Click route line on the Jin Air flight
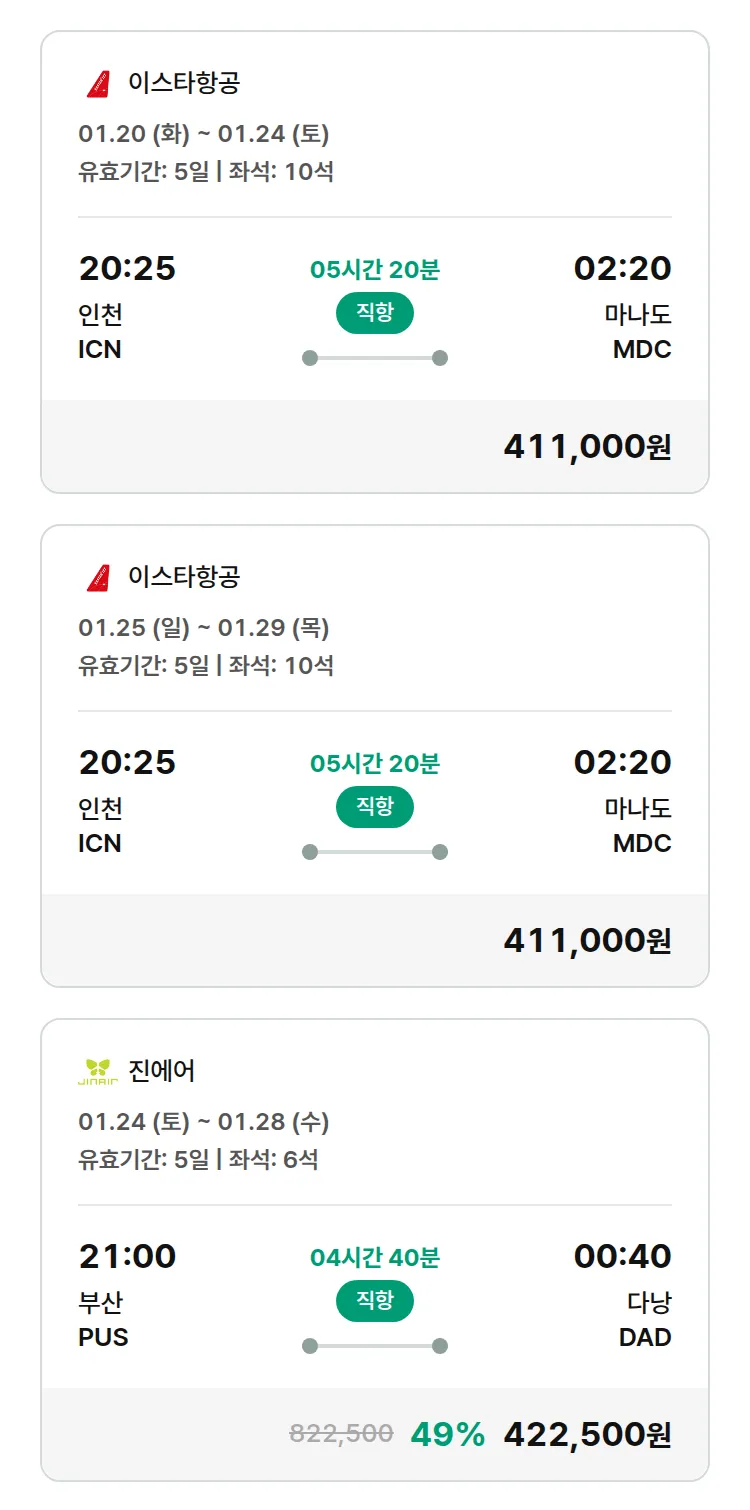Image resolution: width=750 pixels, height=1510 pixels. coord(374,1346)
